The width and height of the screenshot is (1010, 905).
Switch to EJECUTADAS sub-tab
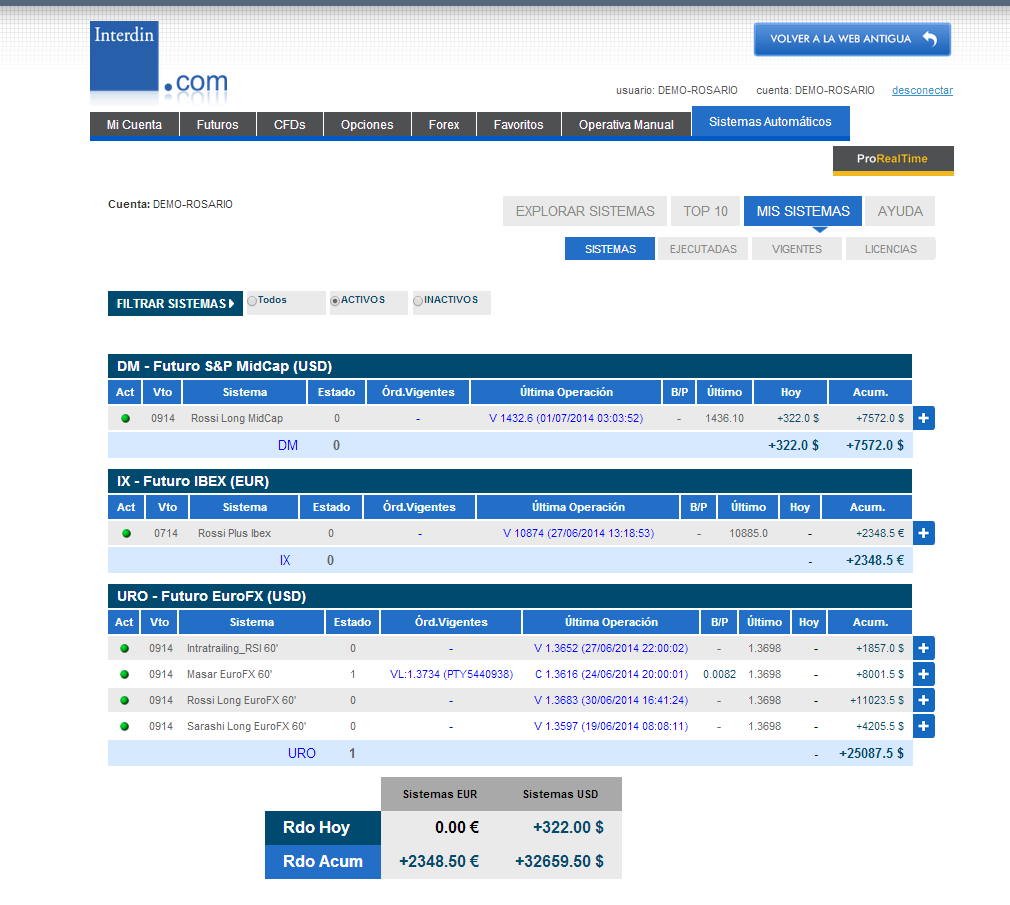pyautogui.click(x=703, y=249)
